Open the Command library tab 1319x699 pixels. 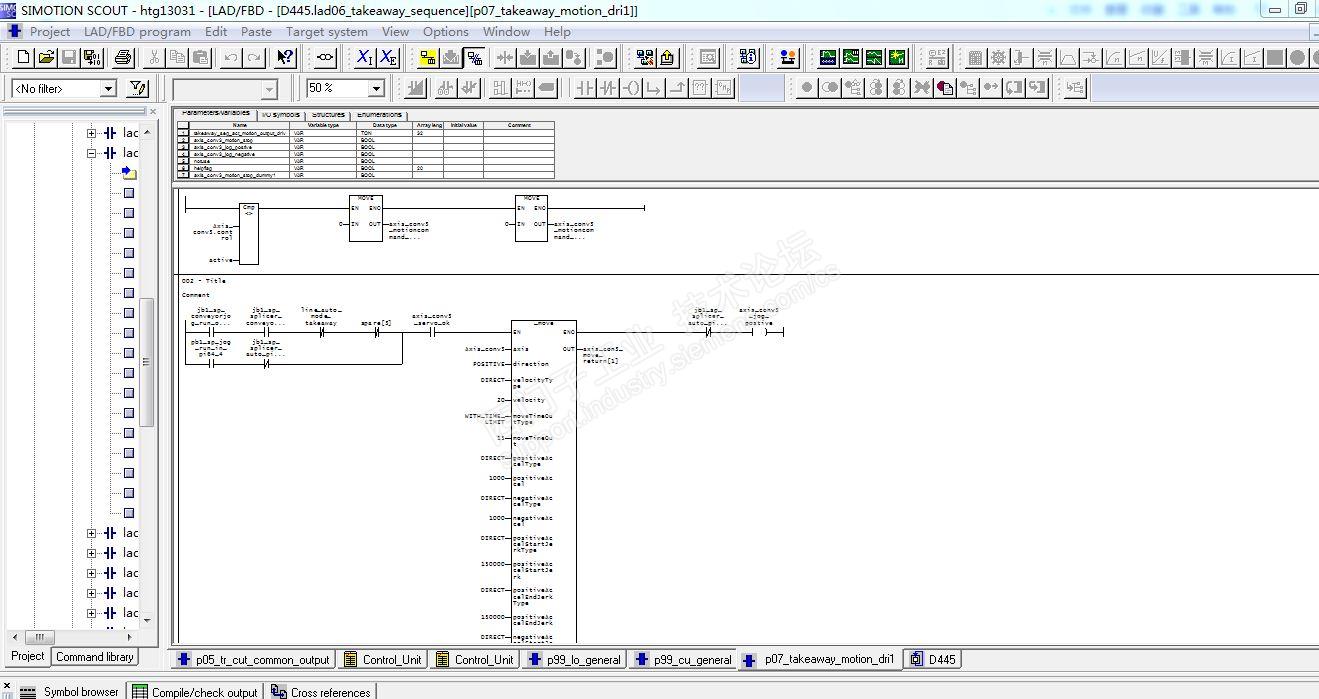[x=95, y=657]
